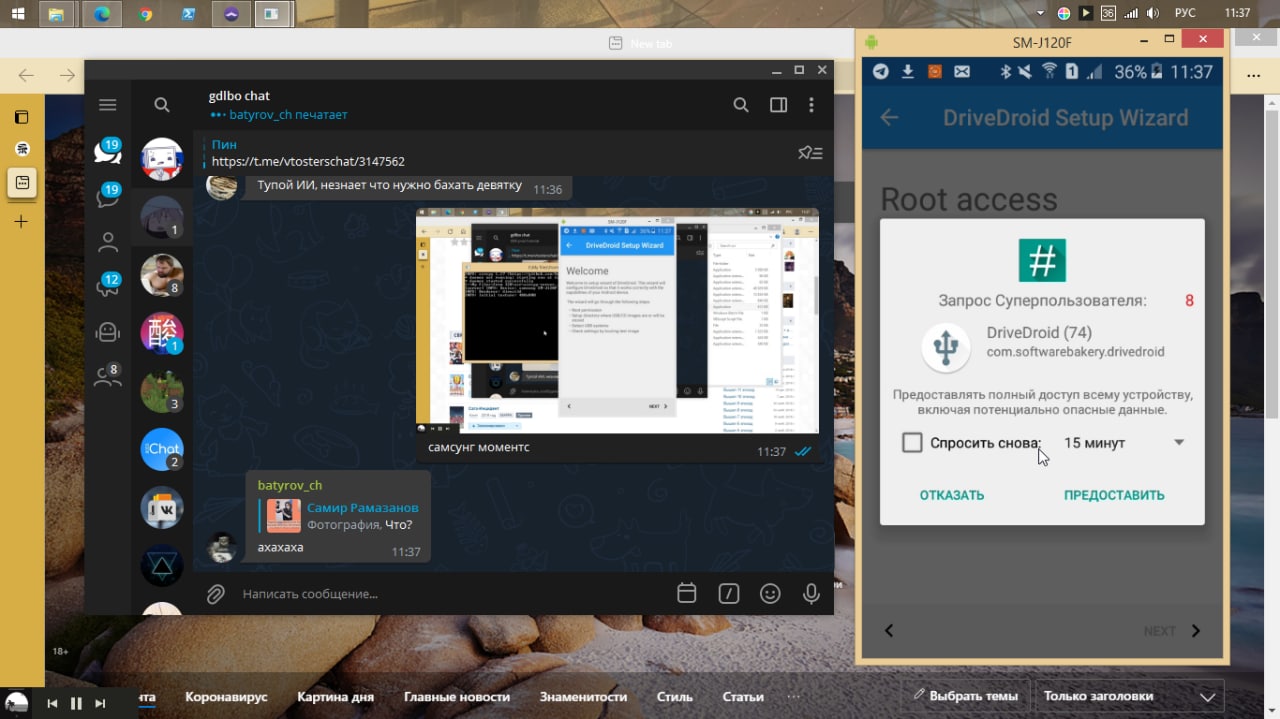Viewport: 1280px width, 719px height.
Task: Skip to next track in bottom player
Action: 100,703
